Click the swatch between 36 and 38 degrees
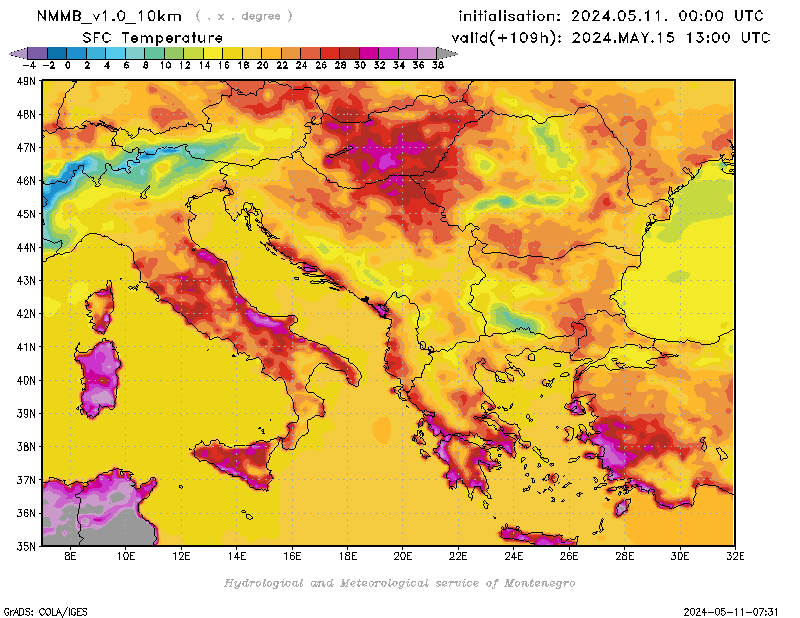This screenshot has width=800, height=618. (x=427, y=52)
